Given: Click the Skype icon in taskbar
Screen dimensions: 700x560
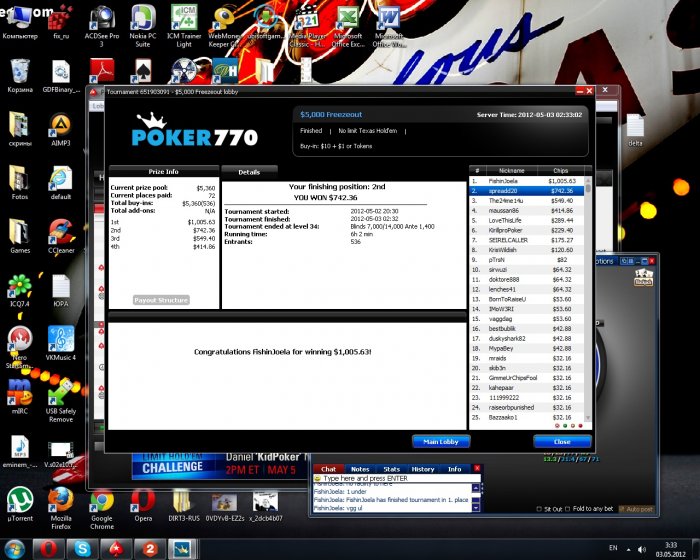Looking at the screenshot, I should 82,549.
